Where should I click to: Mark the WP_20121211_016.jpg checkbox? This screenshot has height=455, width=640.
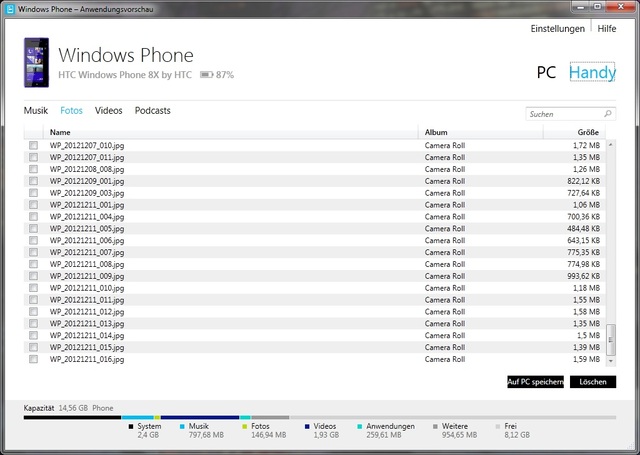click(x=33, y=359)
